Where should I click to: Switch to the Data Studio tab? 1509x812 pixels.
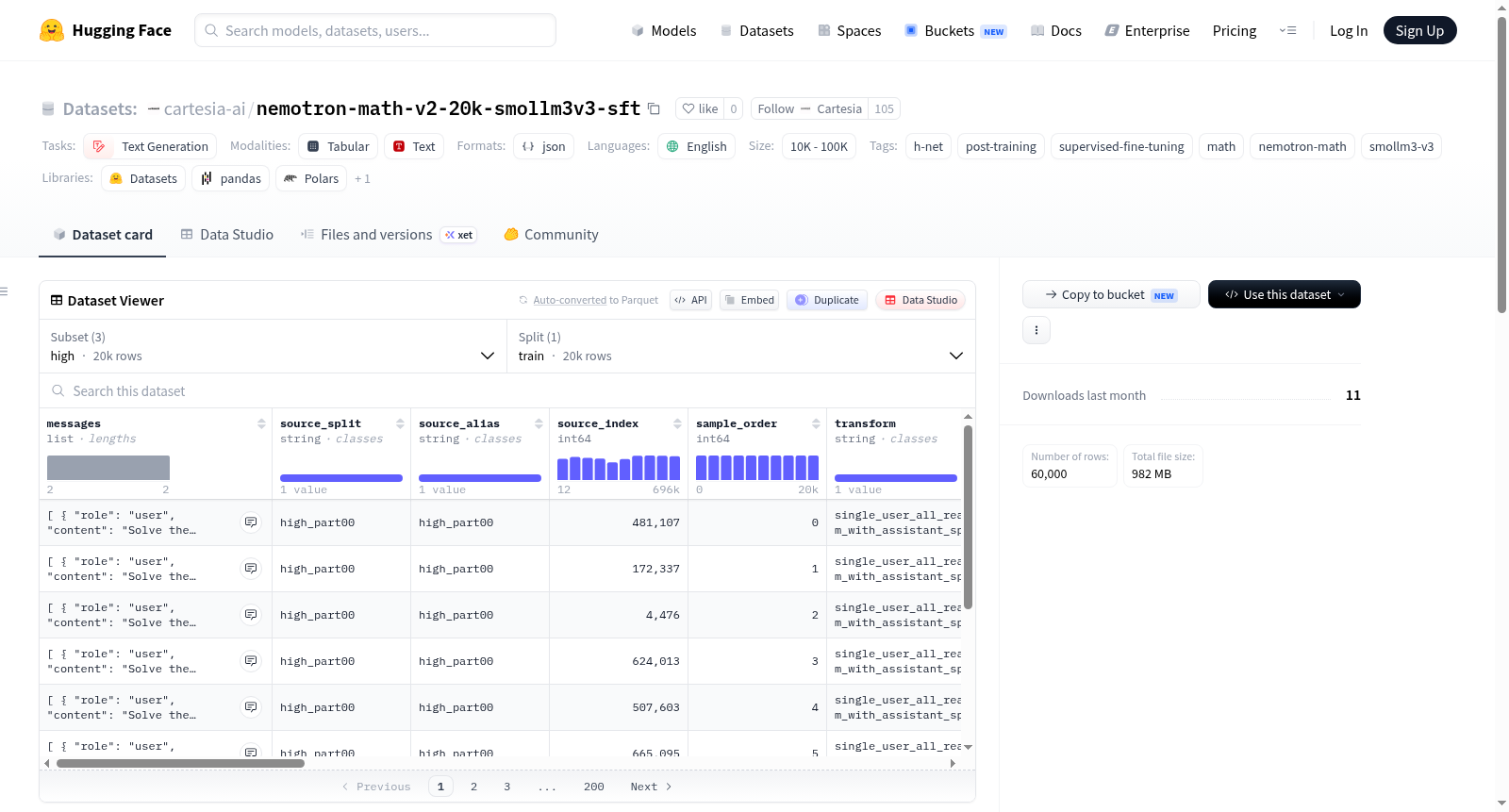click(227, 235)
